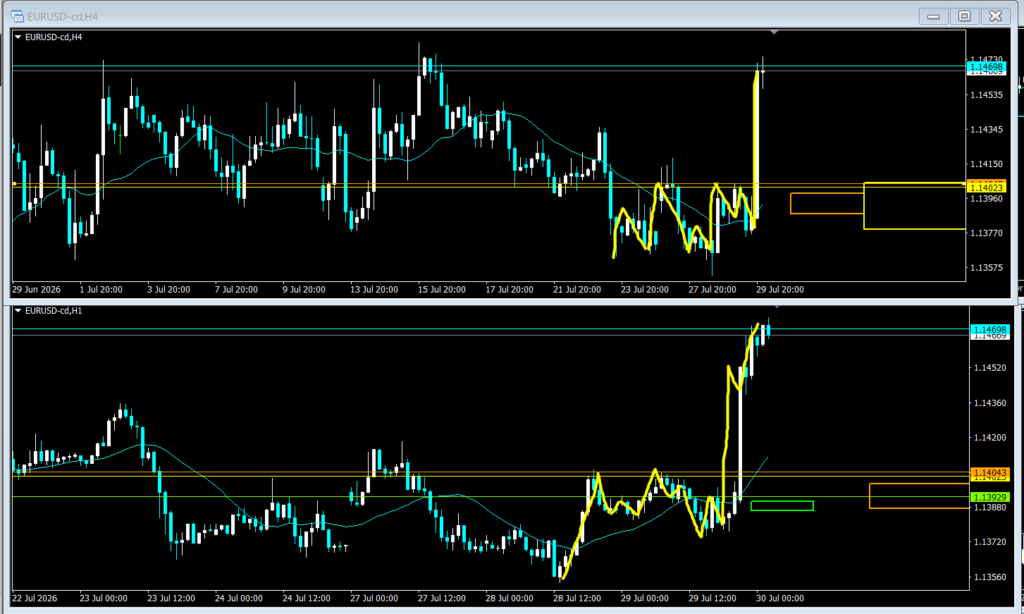Click the 21 Jul 20:00 time label
Image resolution: width=1024 pixels, height=614 pixels.
[x=577, y=289]
